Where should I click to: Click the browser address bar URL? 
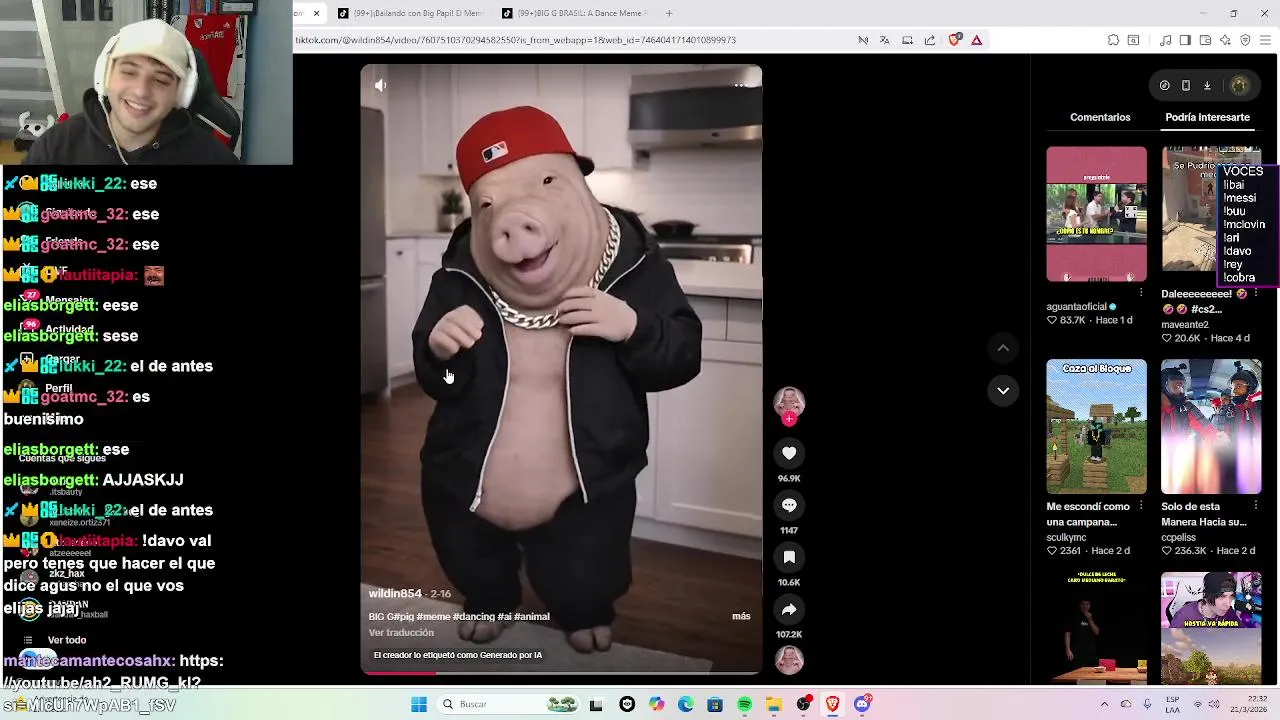[515, 40]
